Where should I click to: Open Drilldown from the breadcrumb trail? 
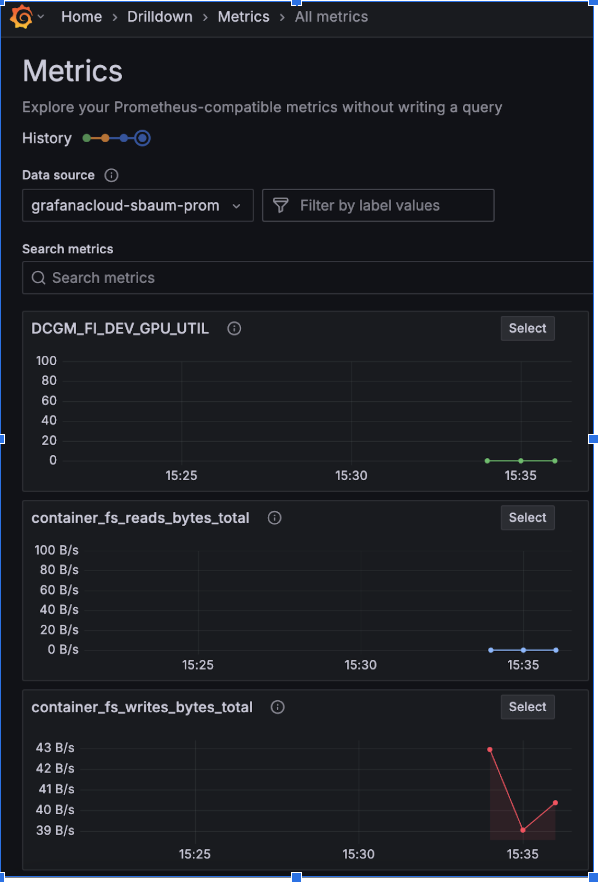160,16
